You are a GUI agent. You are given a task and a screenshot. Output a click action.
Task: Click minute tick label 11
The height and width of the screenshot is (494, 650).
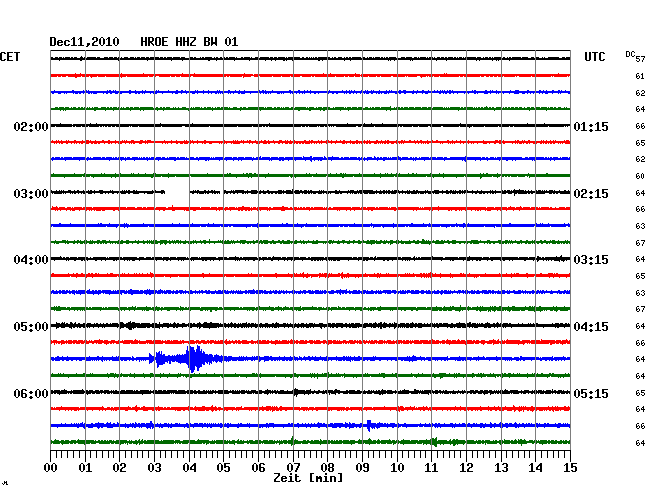[x=432, y=467]
